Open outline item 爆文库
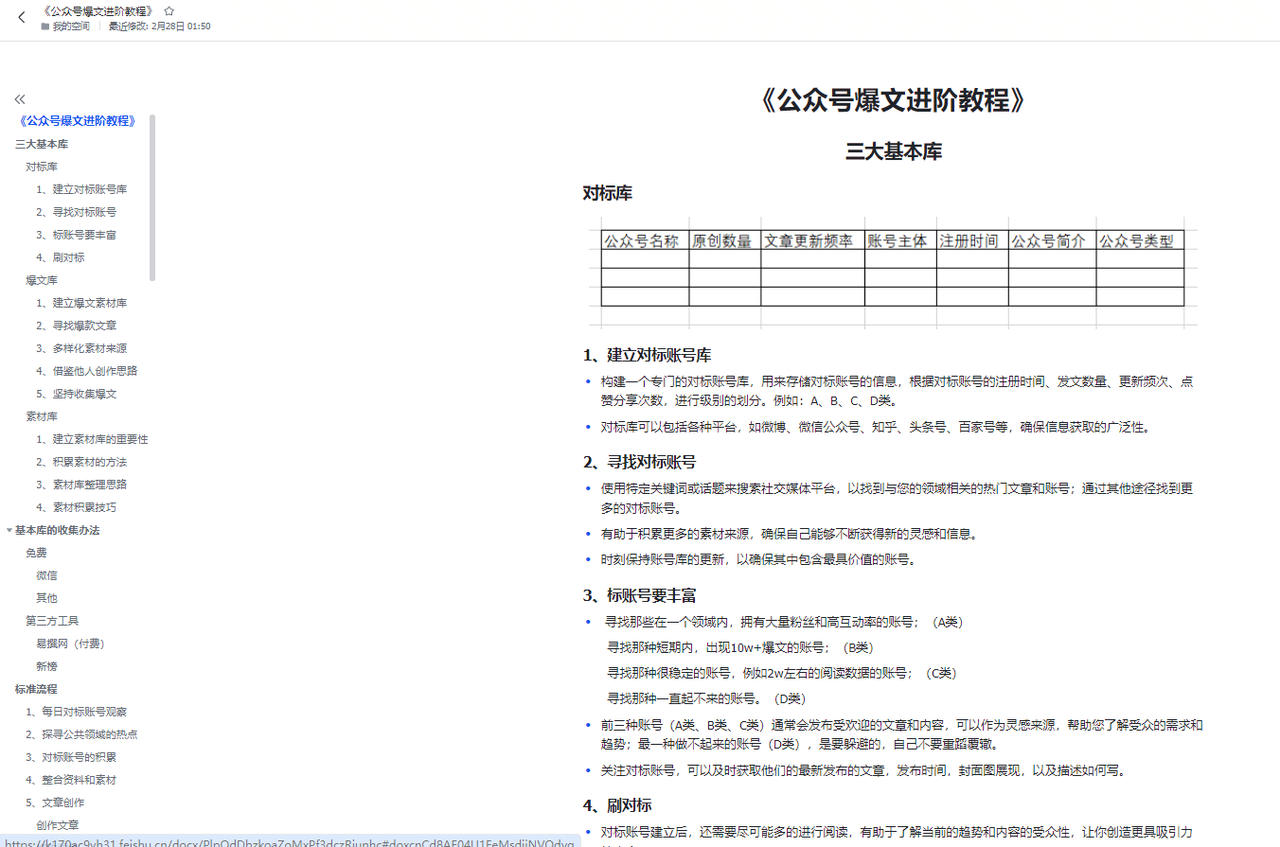The width and height of the screenshot is (1280, 847). tap(42, 280)
